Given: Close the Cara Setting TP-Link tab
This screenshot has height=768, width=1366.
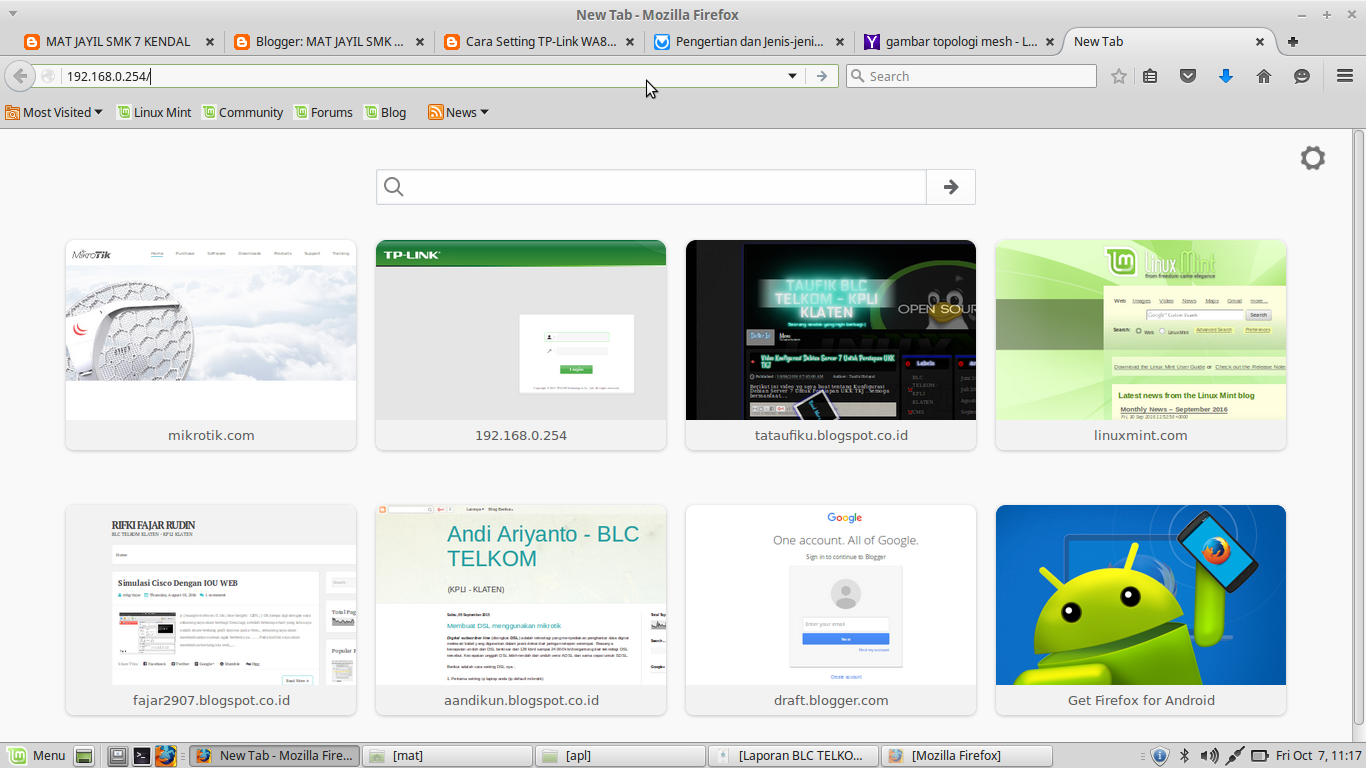Looking at the screenshot, I should (x=630, y=42).
